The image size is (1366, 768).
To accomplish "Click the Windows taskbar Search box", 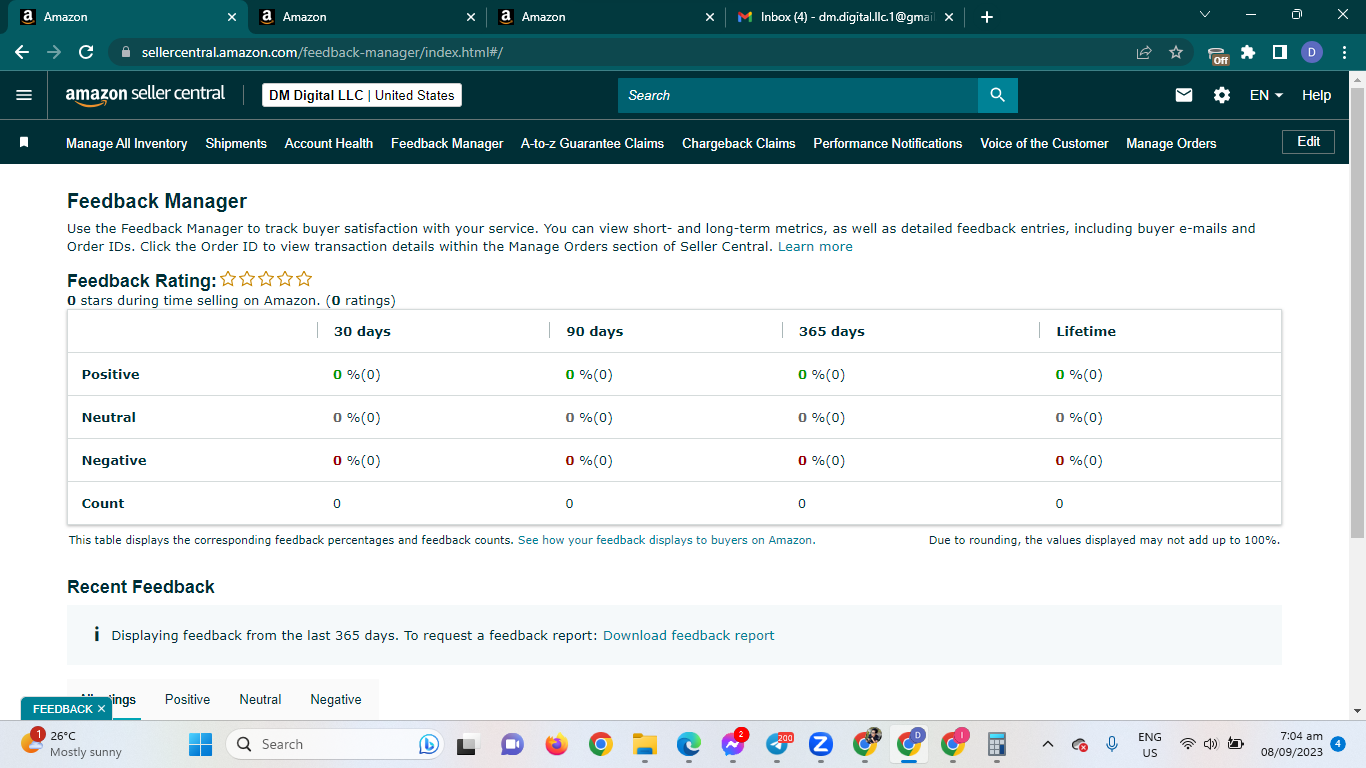I will 334,744.
